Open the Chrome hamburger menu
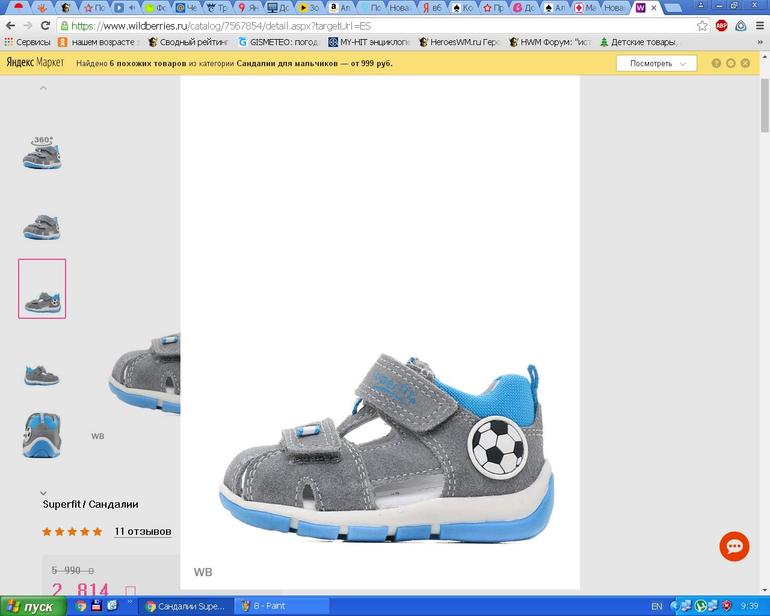The height and width of the screenshot is (616, 770). (x=759, y=26)
